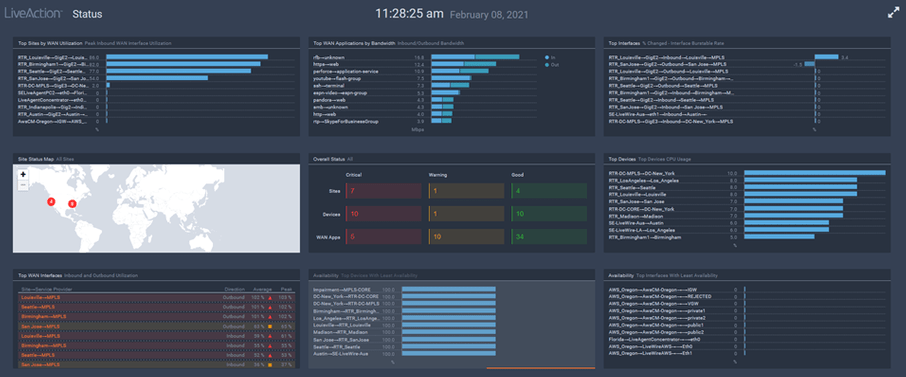Open Good Devices tile showing 10

tap(549, 214)
